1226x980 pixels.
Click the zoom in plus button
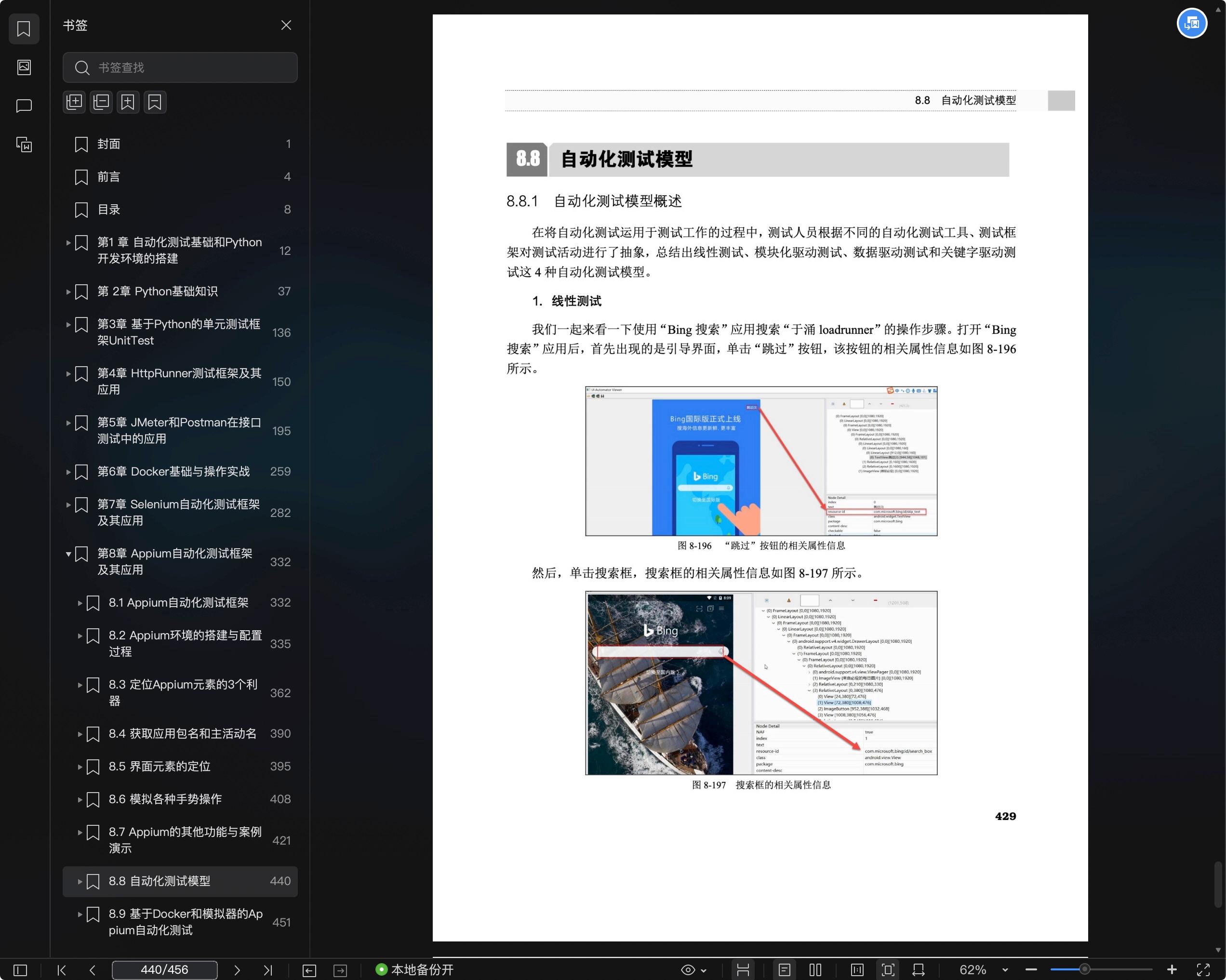pos(1172,970)
